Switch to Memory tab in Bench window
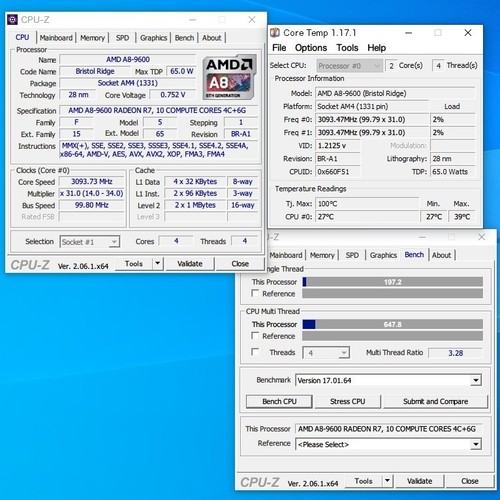500x500 pixels. [322, 255]
